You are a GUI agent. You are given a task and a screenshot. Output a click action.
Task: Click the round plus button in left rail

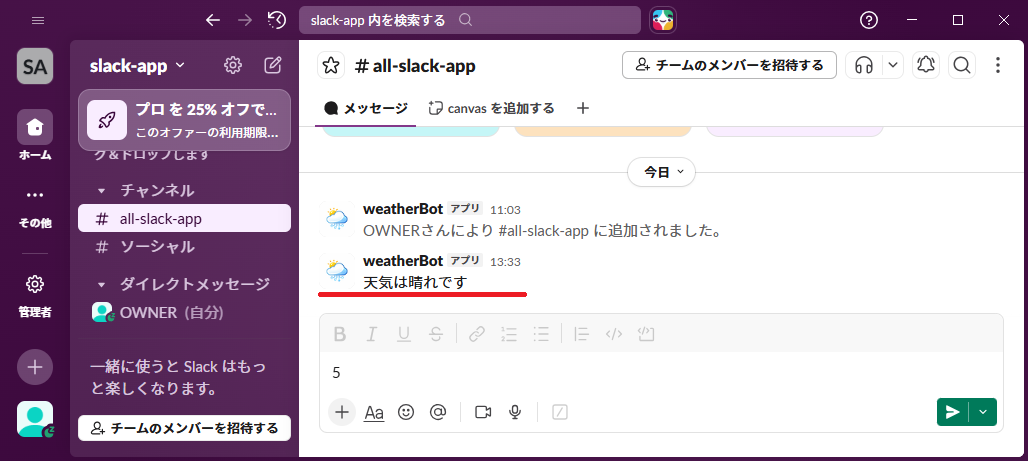(x=35, y=367)
